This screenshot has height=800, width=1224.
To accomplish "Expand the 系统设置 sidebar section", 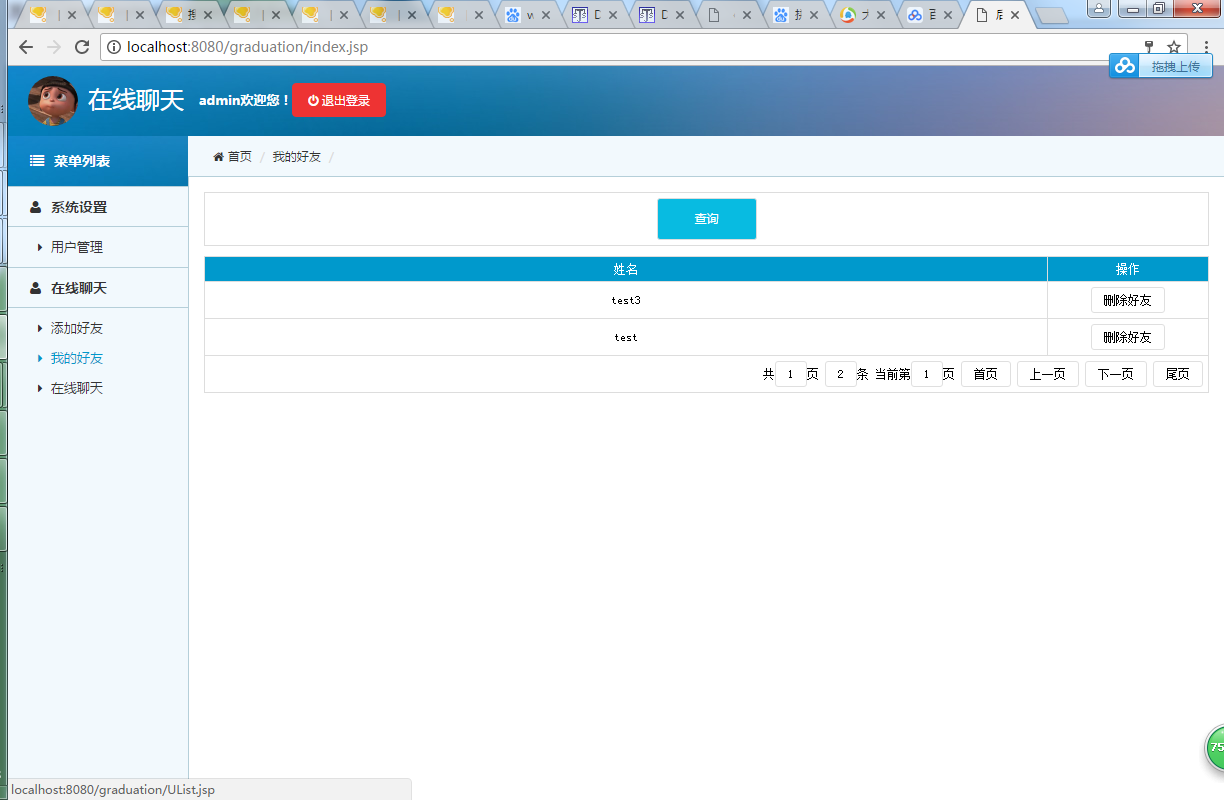I will [98, 207].
